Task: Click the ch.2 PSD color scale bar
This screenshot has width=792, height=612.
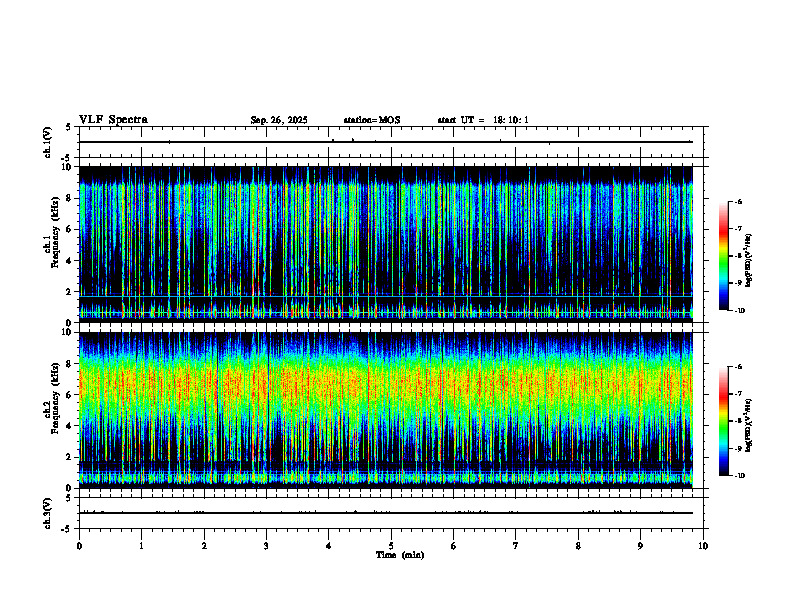Action: pyautogui.click(x=724, y=421)
